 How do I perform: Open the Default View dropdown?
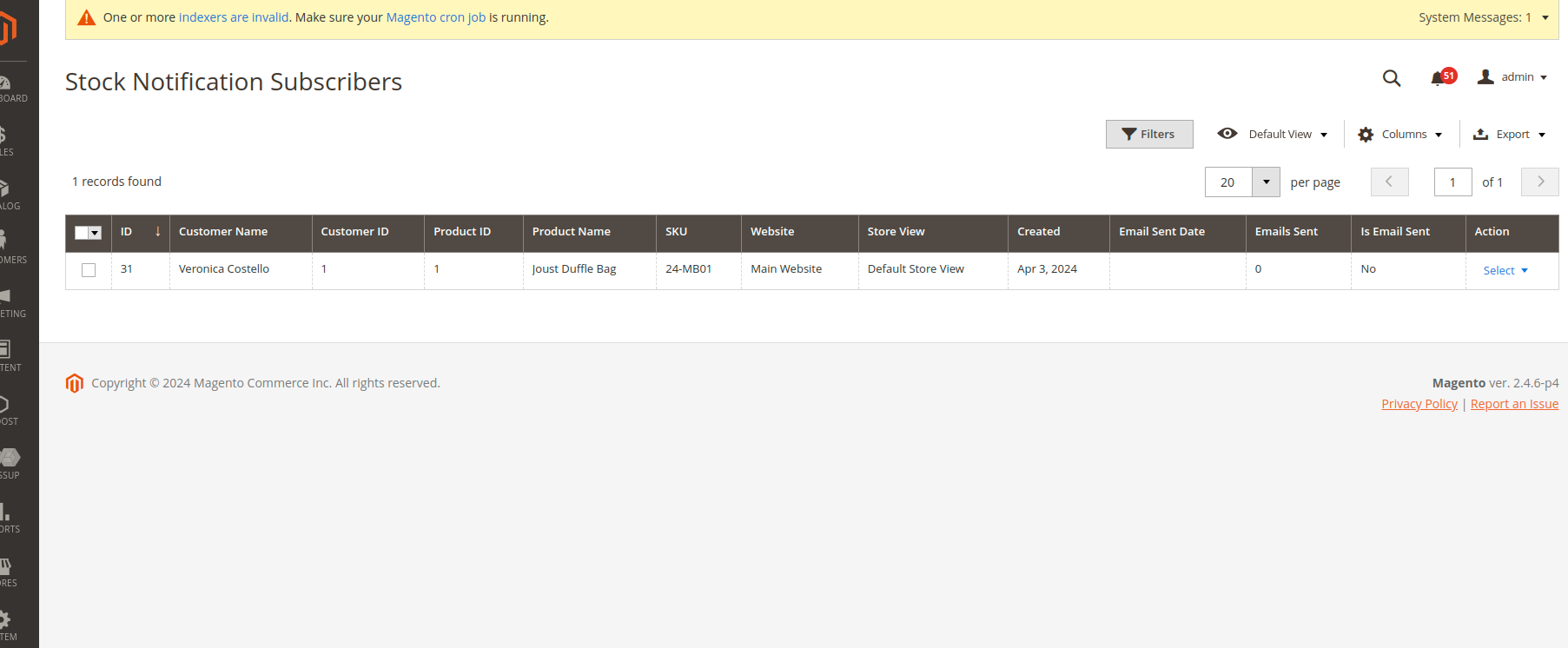[x=1273, y=135]
